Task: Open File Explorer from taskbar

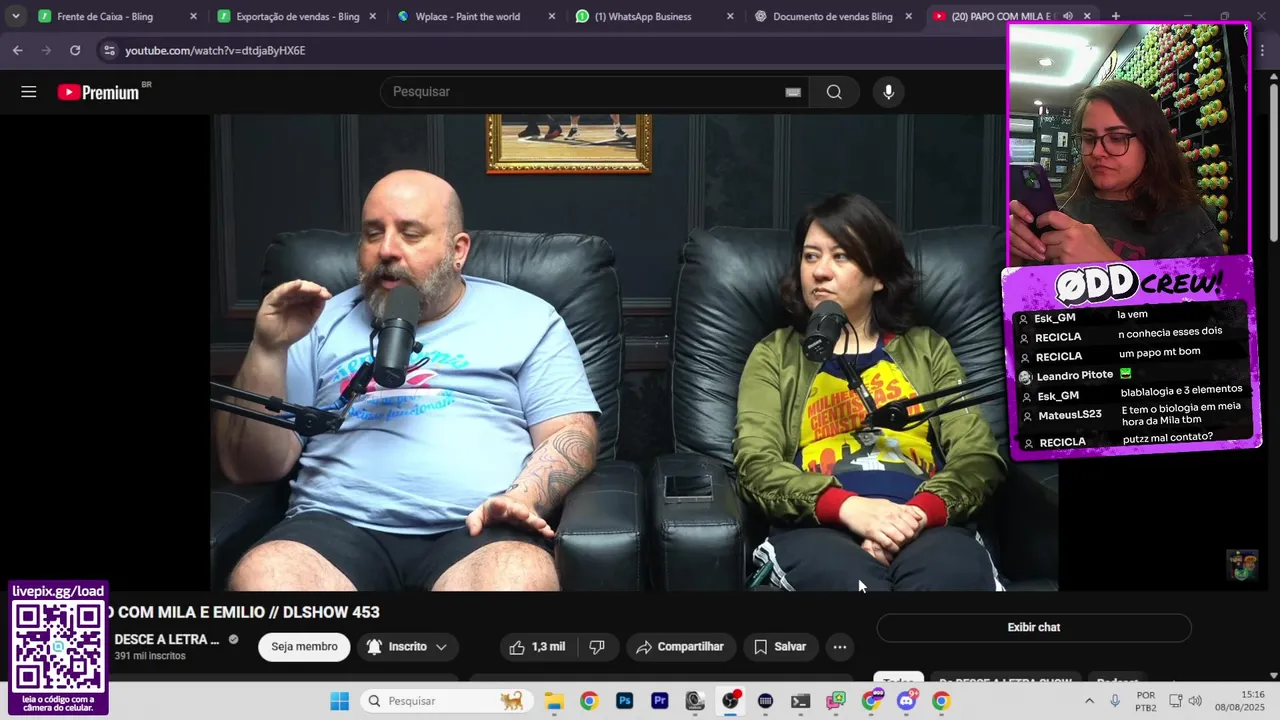Action: click(x=554, y=701)
